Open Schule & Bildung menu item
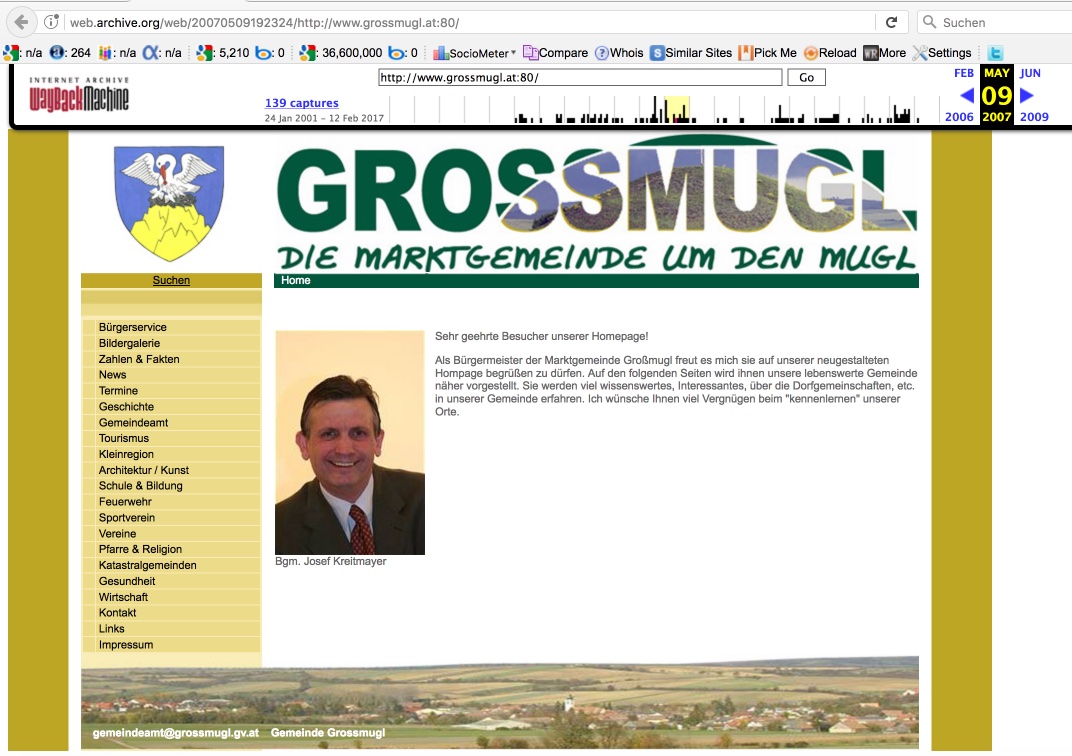Screen dimensions: 1072x756 pos(140,485)
